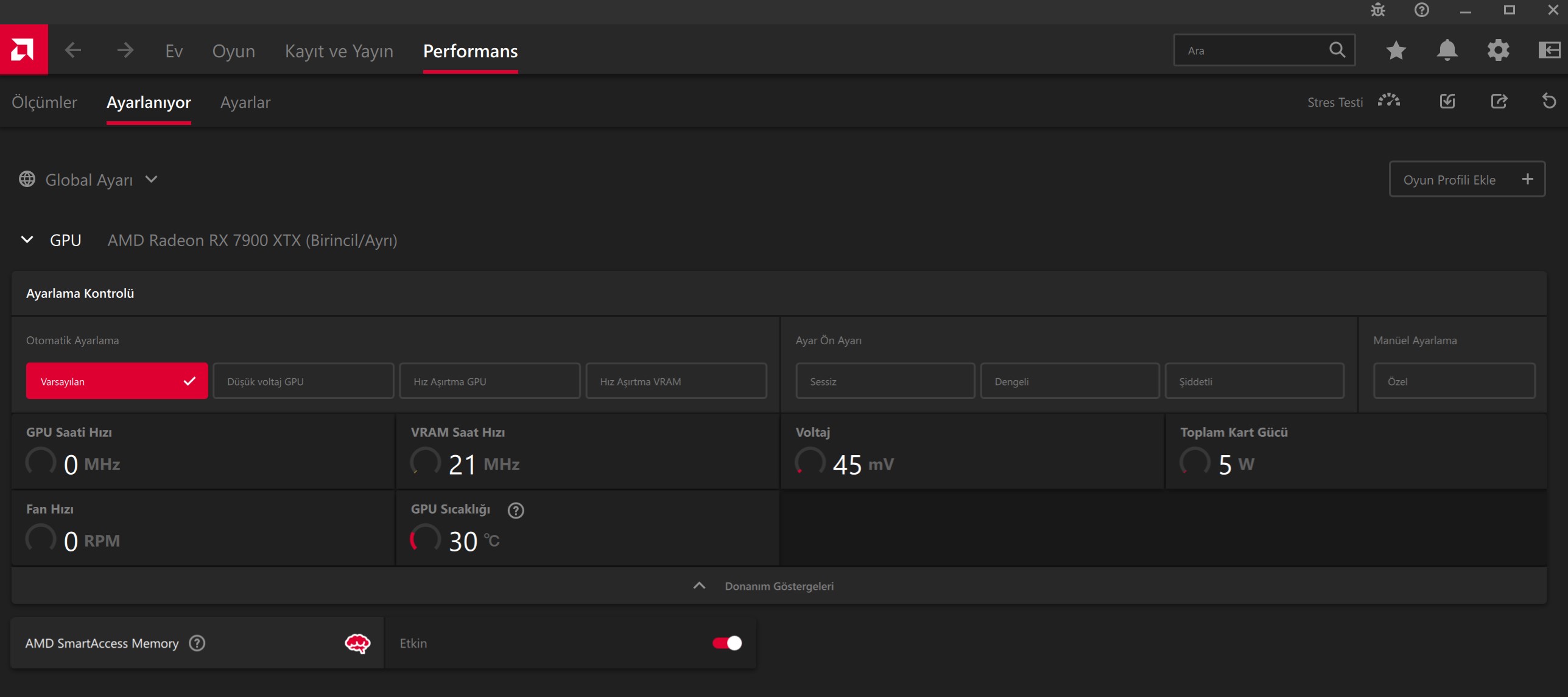
Task: Open settings gear icon
Action: coord(1499,50)
